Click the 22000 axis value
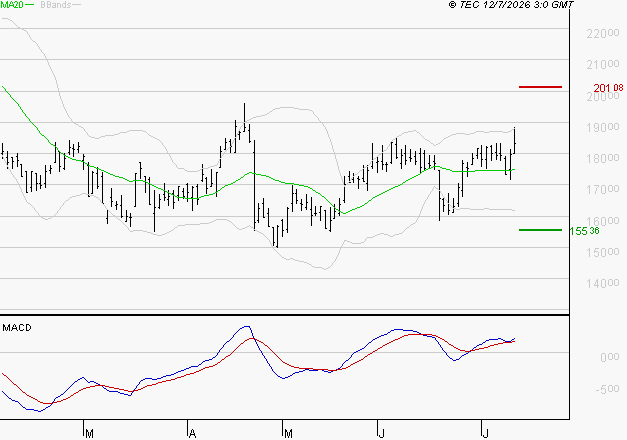627x440 pixels. pyautogui.click(x=603, y=34)
